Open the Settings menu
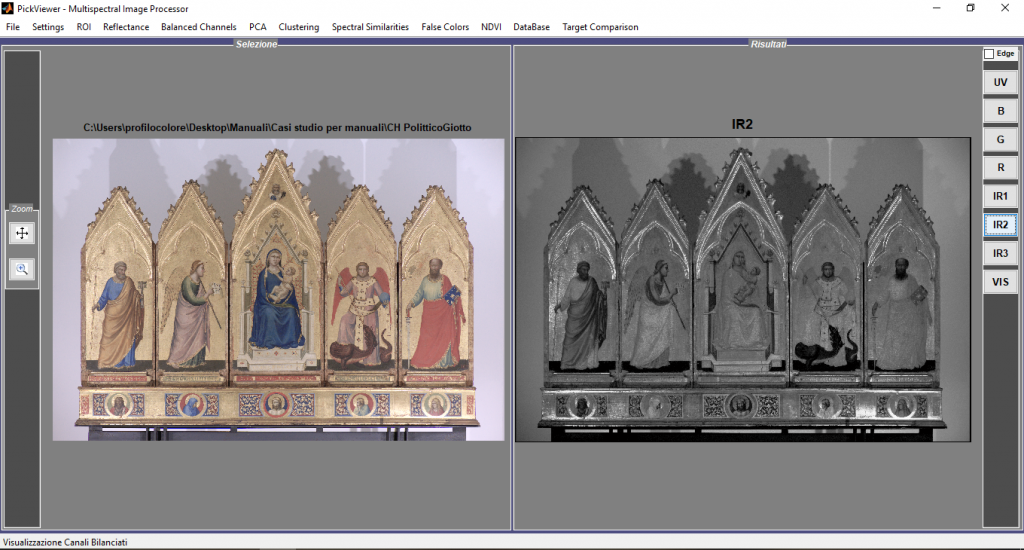Viewport: 1024px width, 550px height. click(48, 27)
